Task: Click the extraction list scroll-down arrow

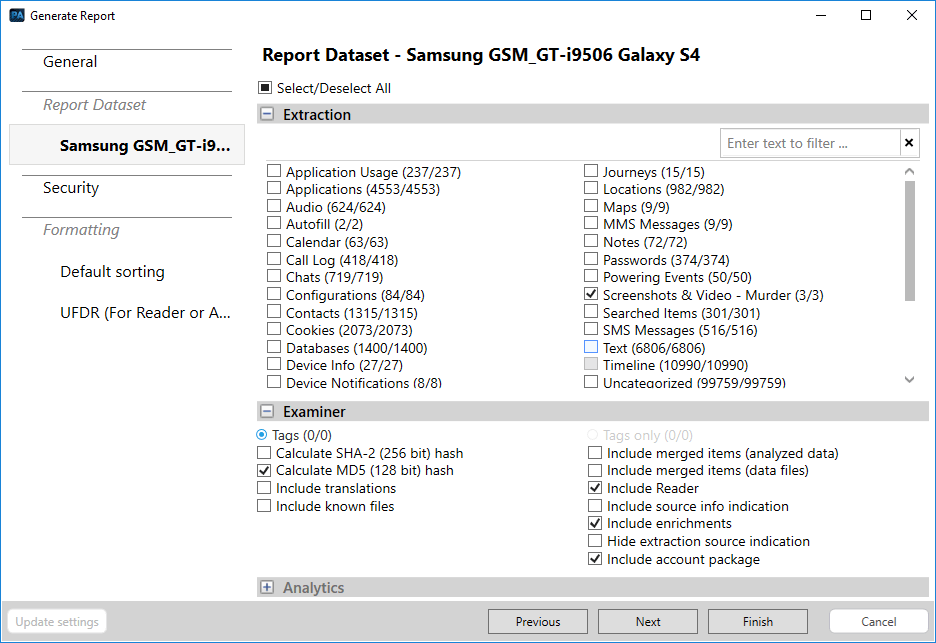Action: click(x=909, y=379)
